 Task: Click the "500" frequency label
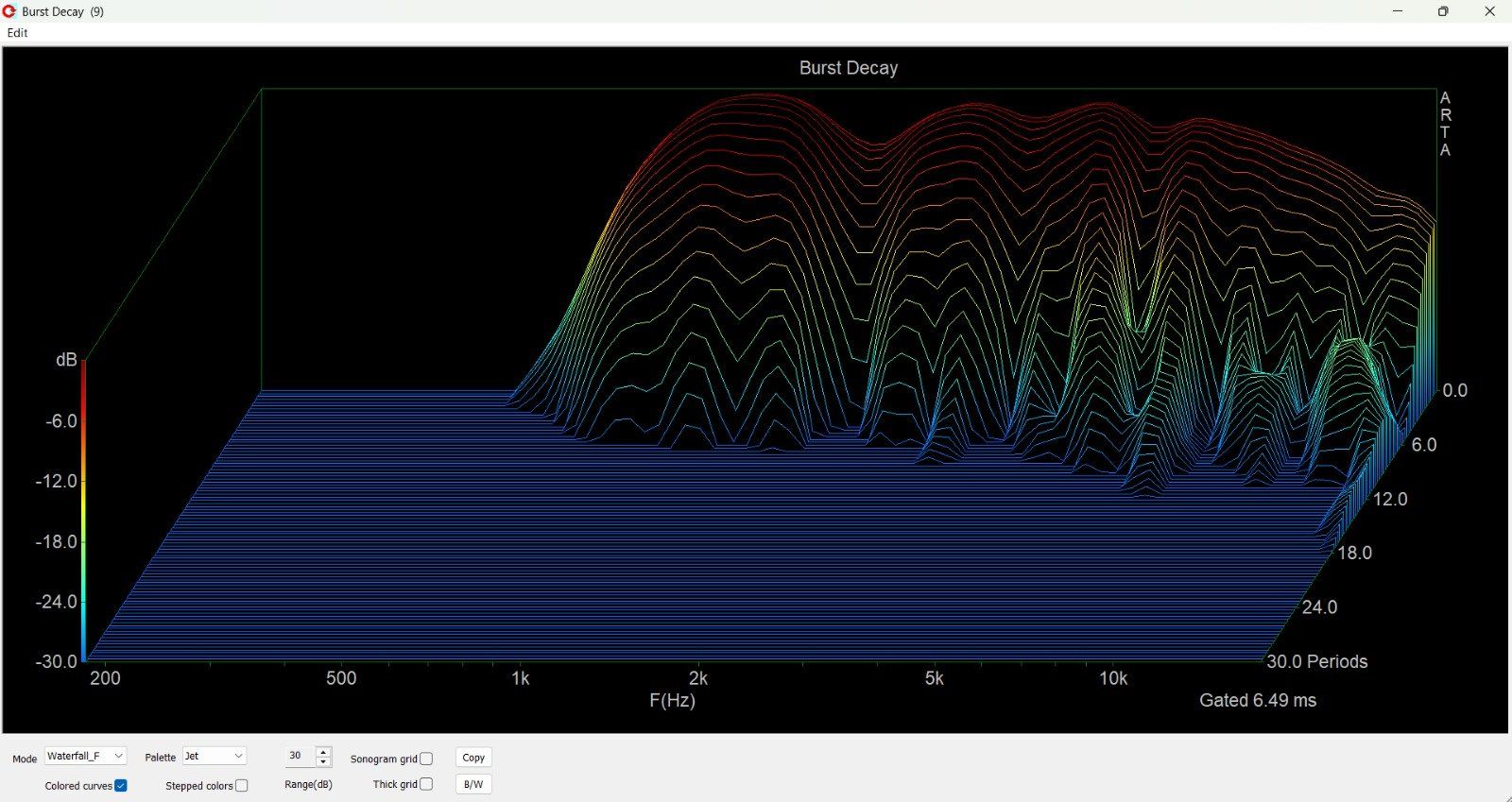341,678
